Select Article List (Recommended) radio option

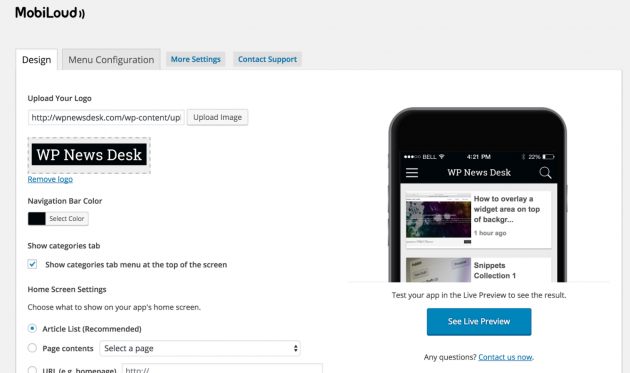(x=32, y=328)
